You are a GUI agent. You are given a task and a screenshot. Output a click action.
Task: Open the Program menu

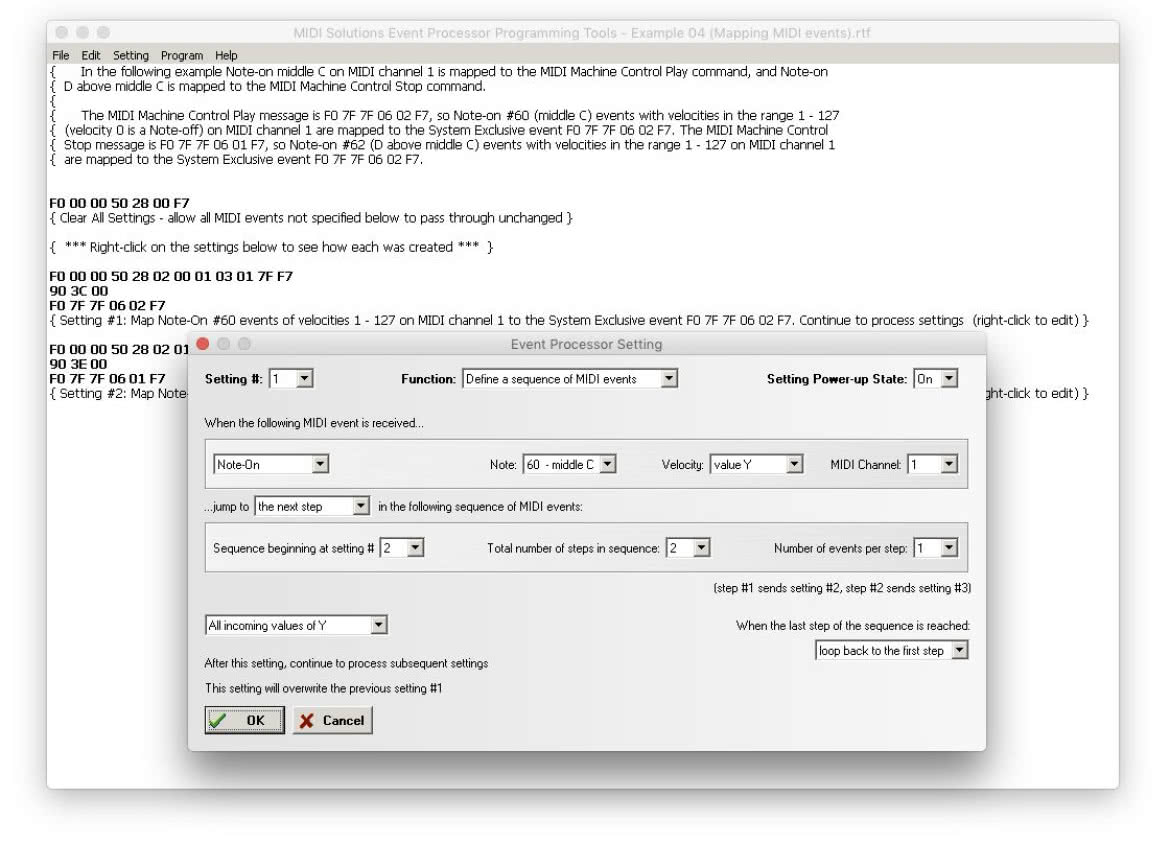click(x=181, y=55)
